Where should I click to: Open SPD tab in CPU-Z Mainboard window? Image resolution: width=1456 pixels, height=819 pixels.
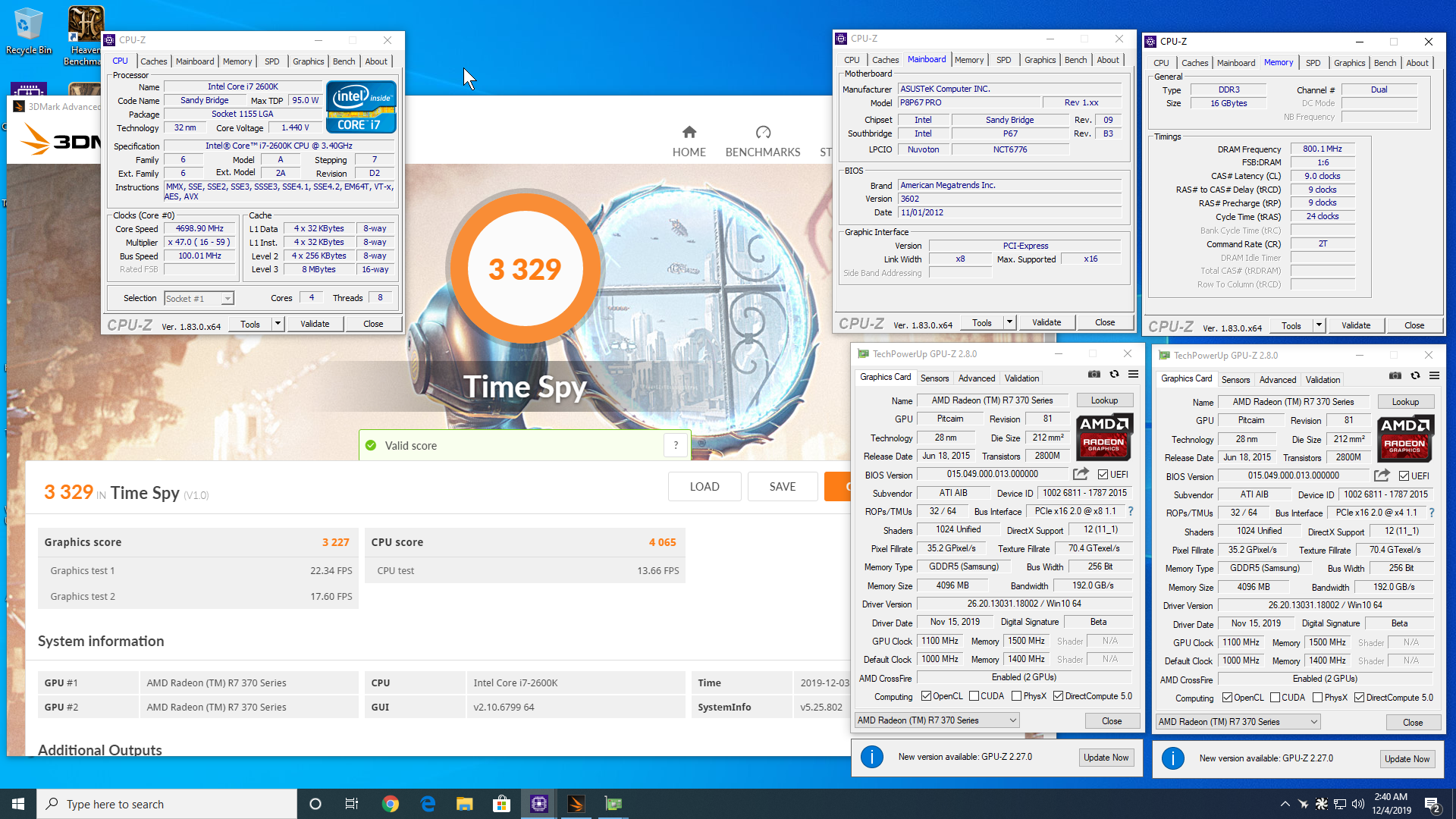[x=1003, y=60]
